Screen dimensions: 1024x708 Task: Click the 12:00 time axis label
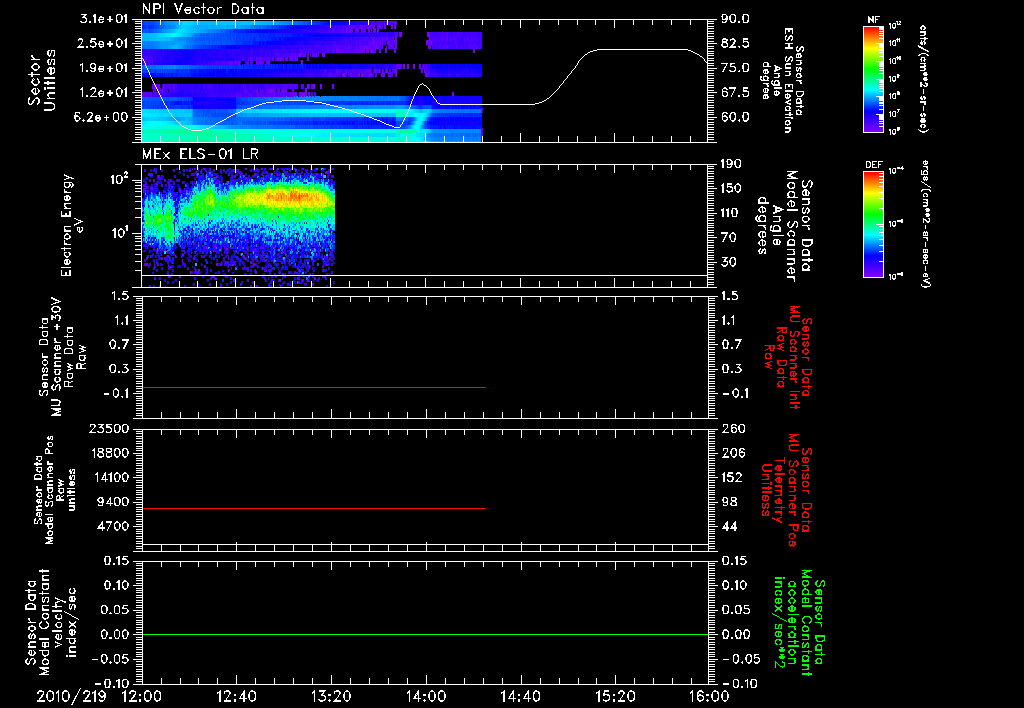coord(142,696)
